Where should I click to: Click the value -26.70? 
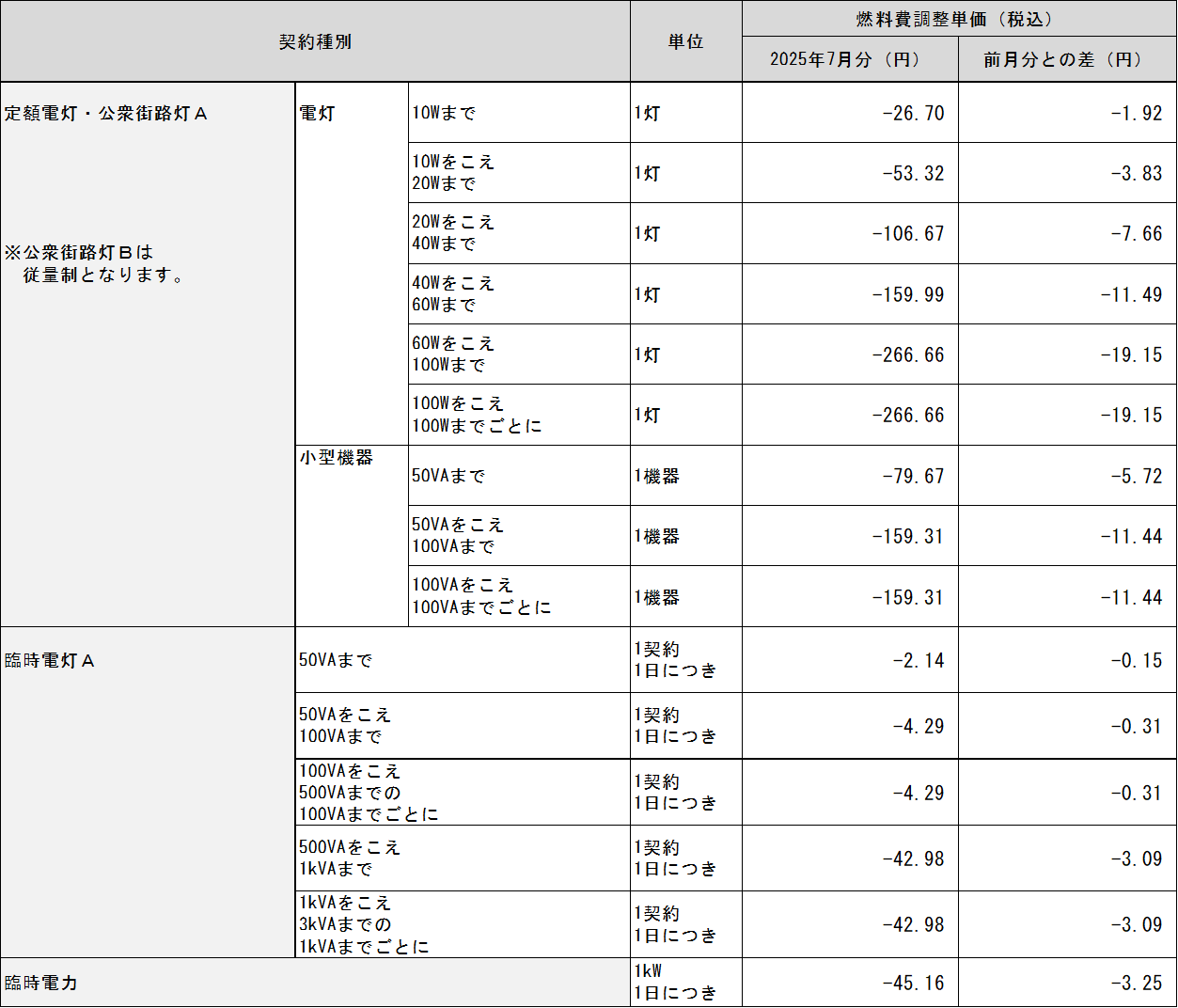tap(913, 113)
